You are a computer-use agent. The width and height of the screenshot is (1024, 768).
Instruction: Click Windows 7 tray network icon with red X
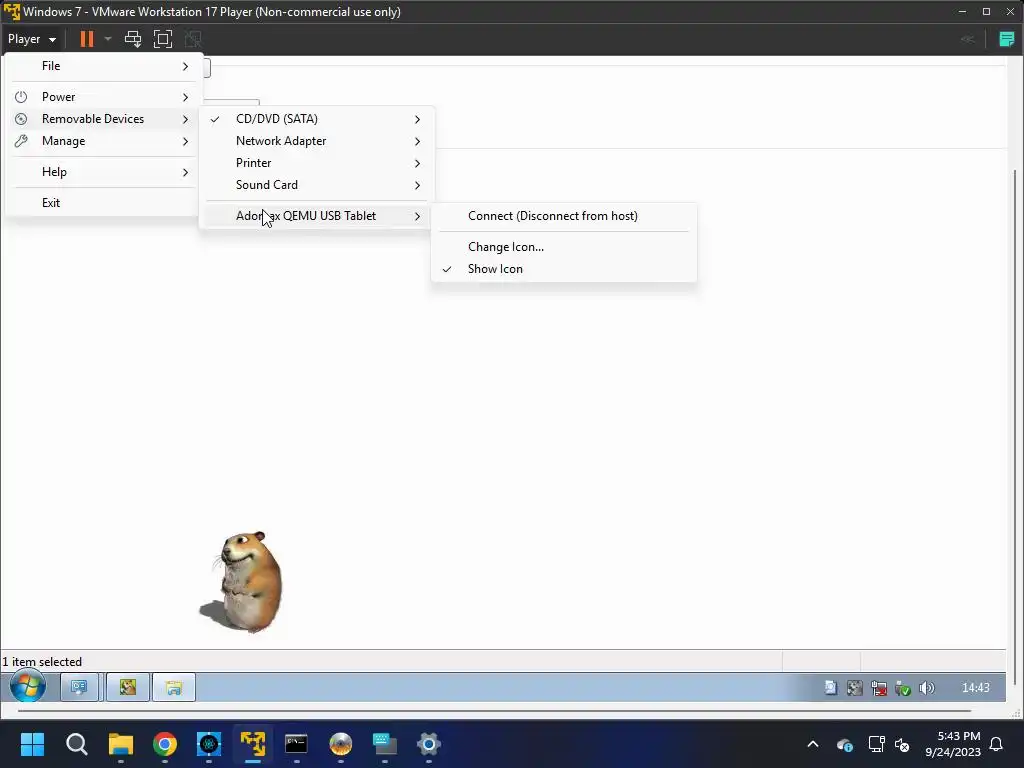tap(878, 688)
